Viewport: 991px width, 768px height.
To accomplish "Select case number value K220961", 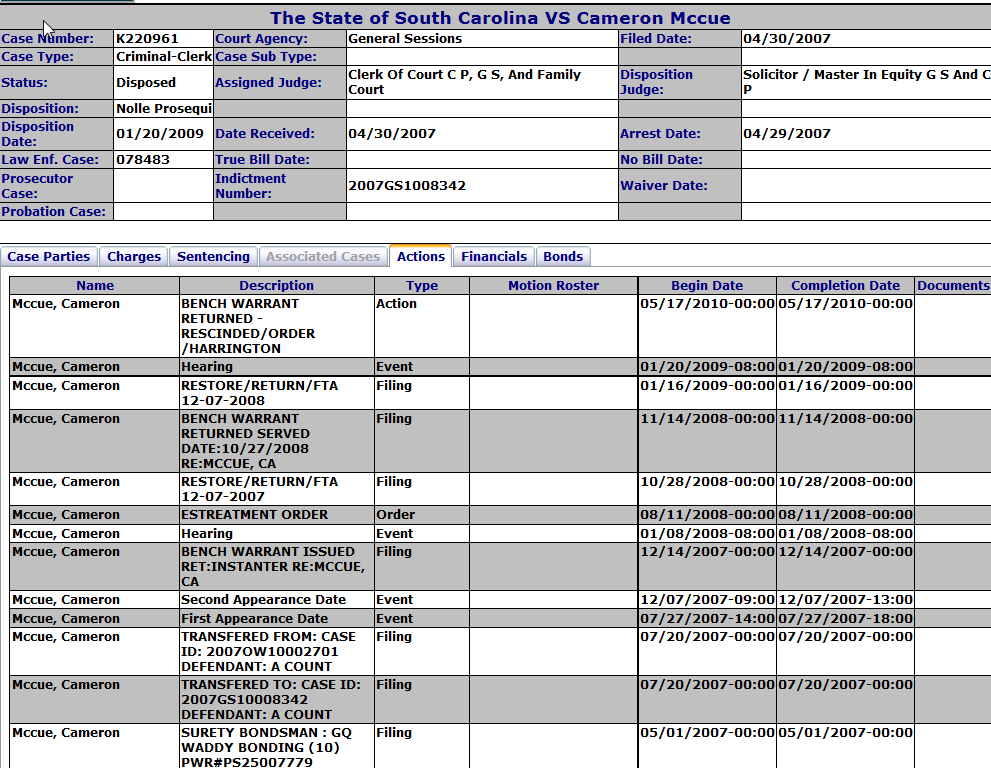I will click(x=147, y=39).
